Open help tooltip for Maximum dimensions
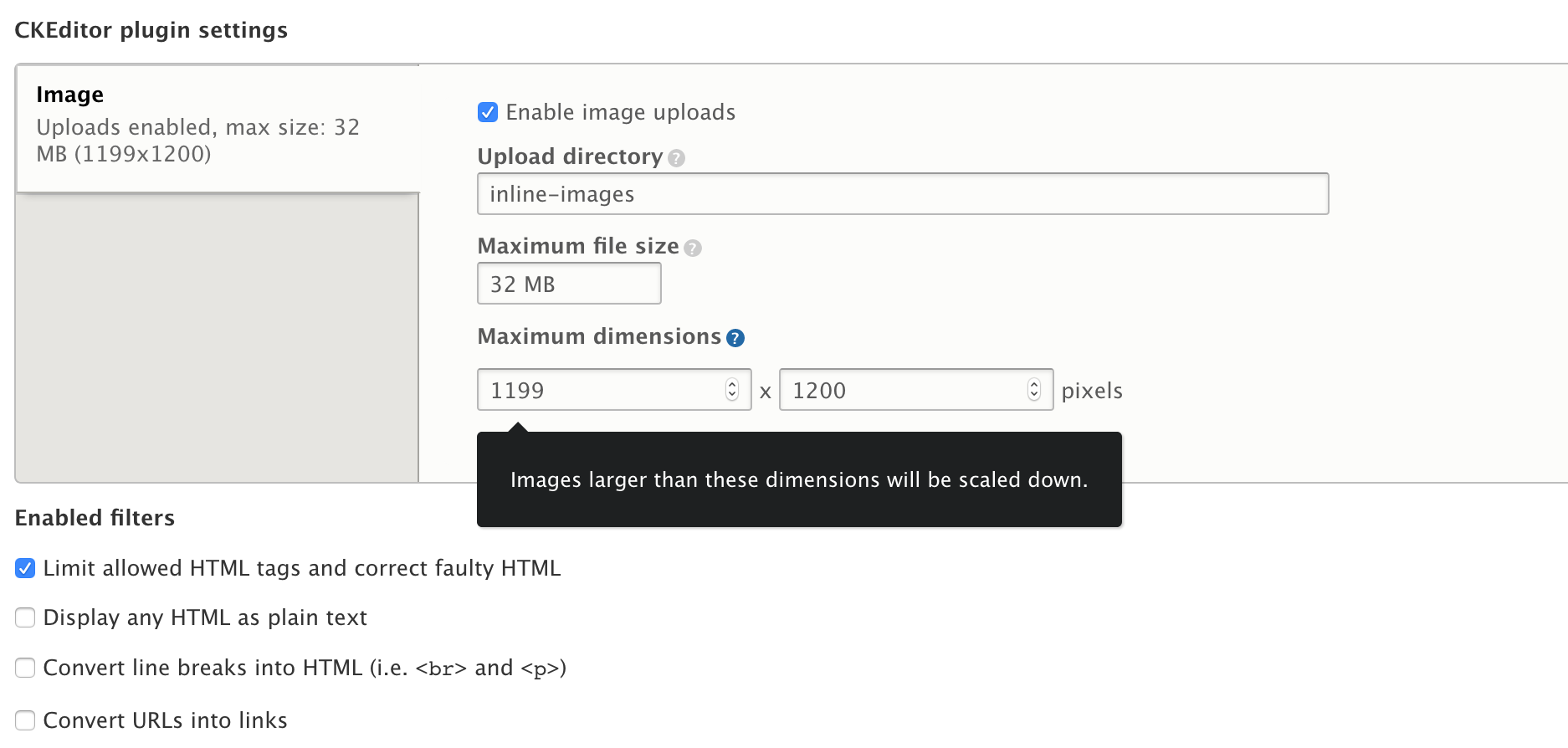 (735, 337)
